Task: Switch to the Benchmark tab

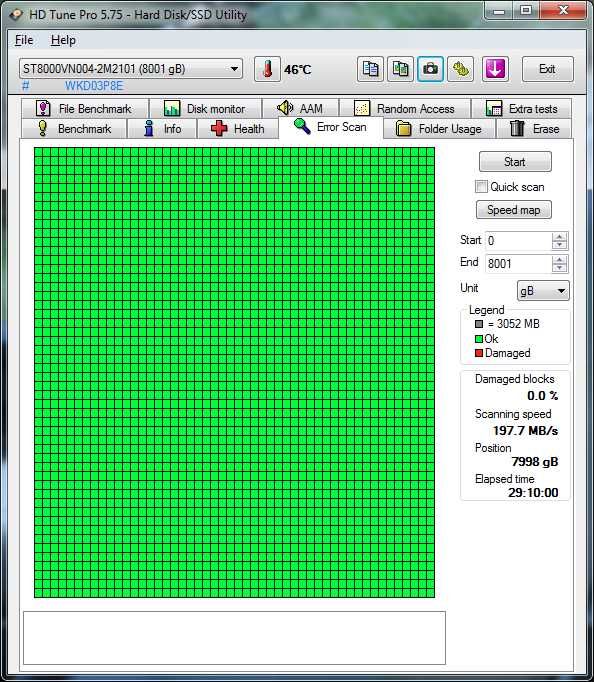Action: 74,129
